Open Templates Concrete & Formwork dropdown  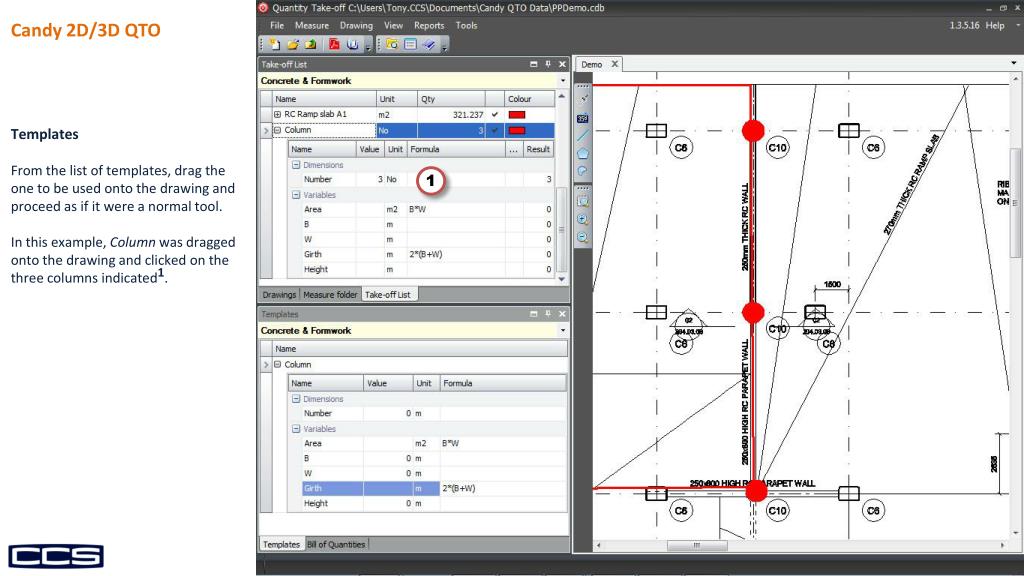(563, 330)
